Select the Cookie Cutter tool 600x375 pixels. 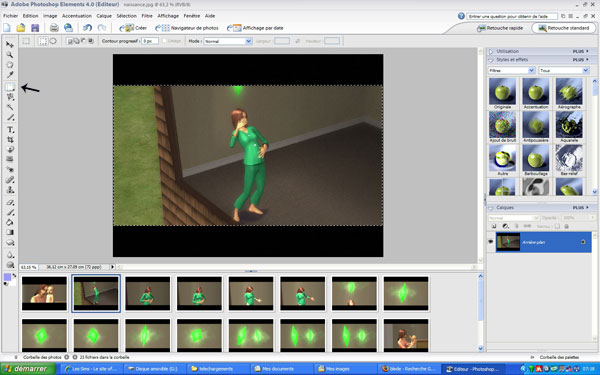coord(10,149)
